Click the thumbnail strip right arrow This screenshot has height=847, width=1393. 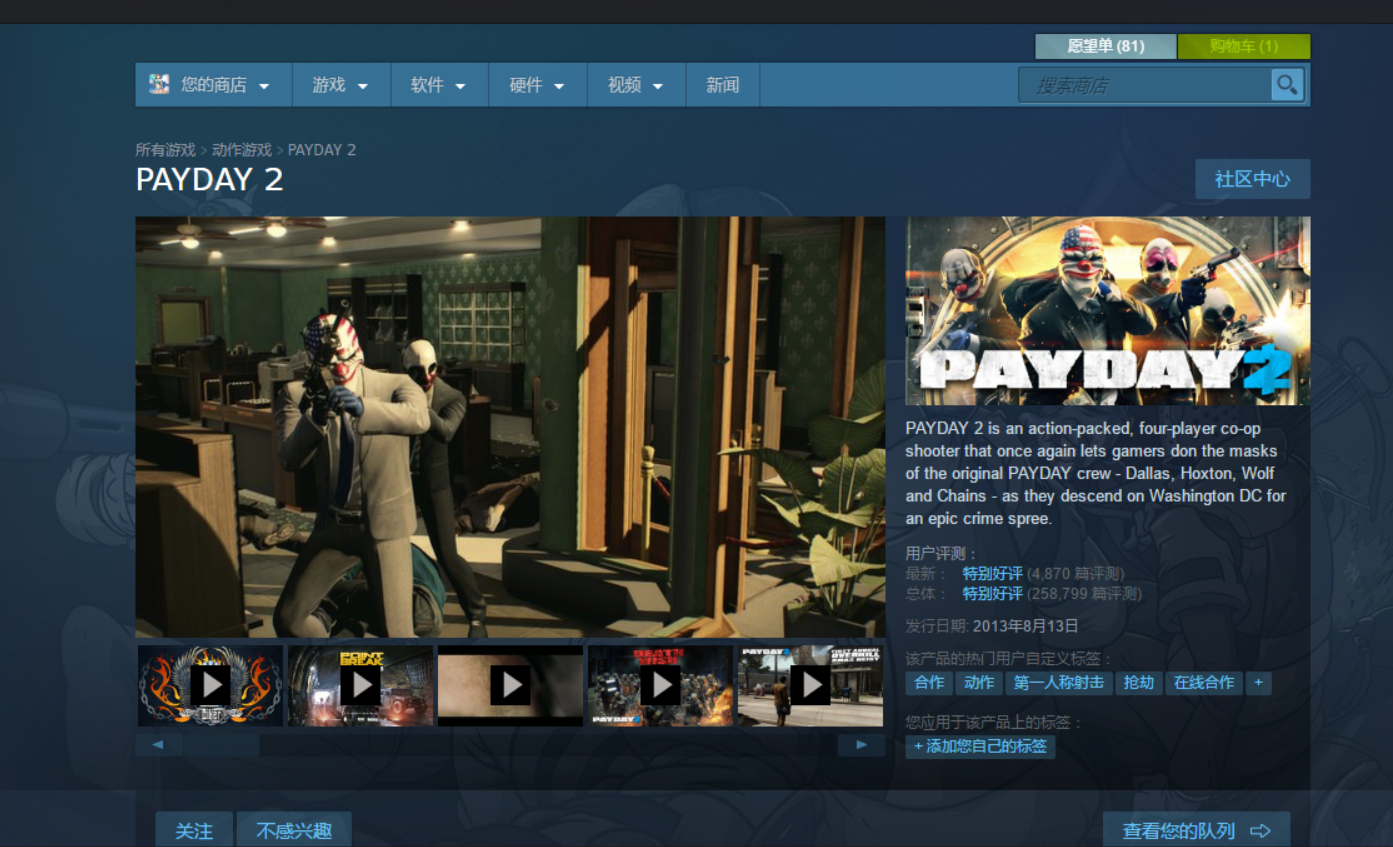(861, 745)
